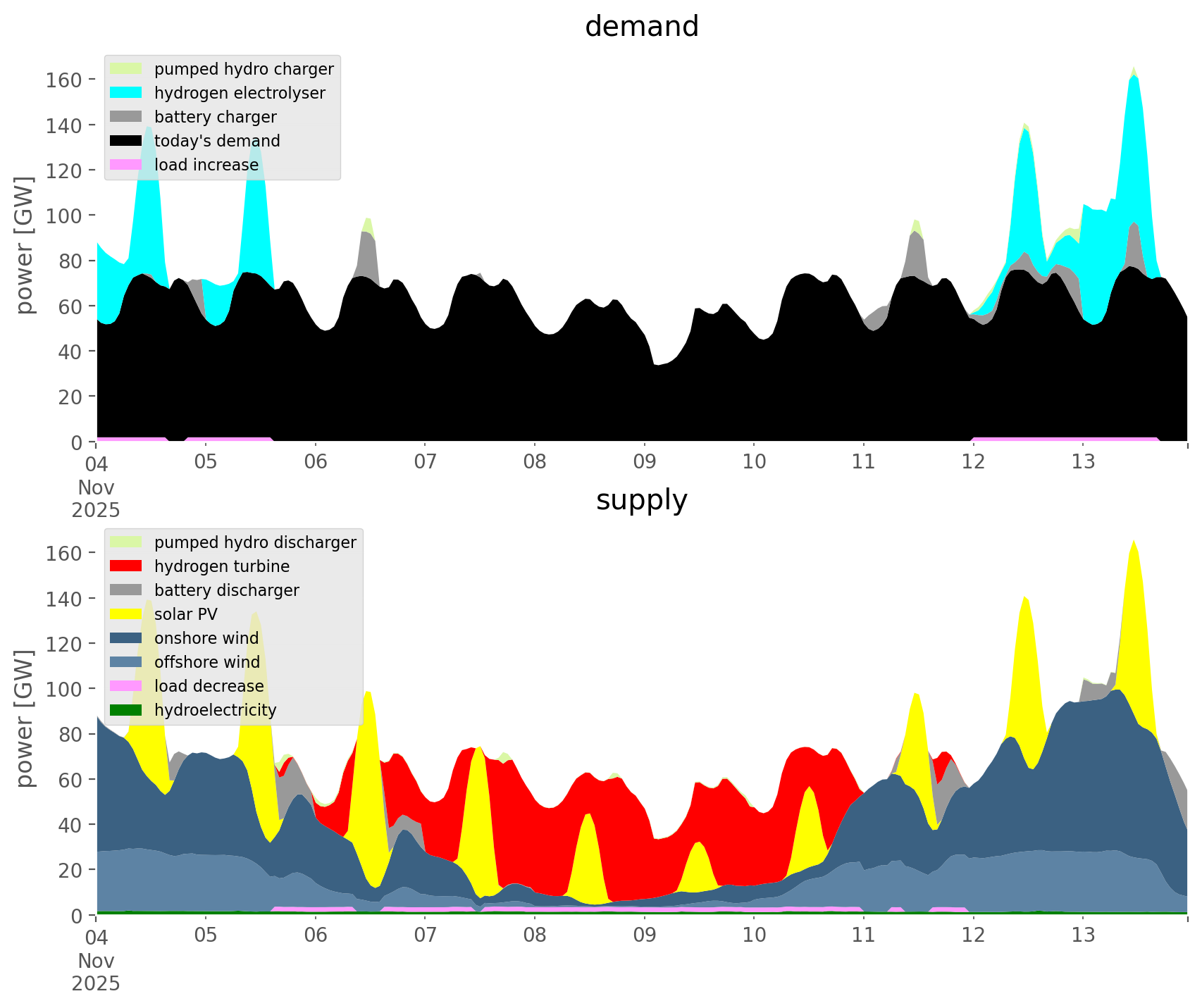
Task: Click the 09 date tick on demand chart
Action: (x=644, y=463)
